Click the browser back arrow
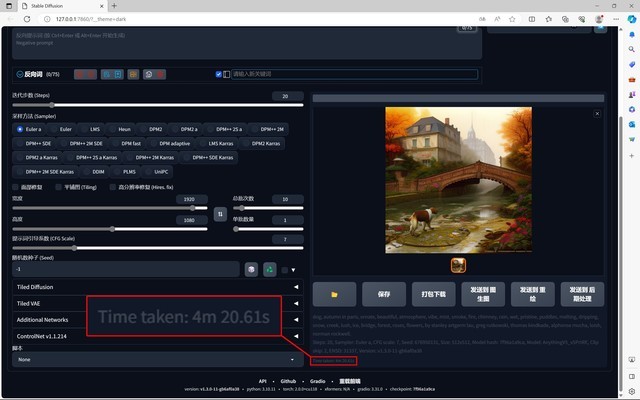Screen dimensions: 640x400 point(10,17)
